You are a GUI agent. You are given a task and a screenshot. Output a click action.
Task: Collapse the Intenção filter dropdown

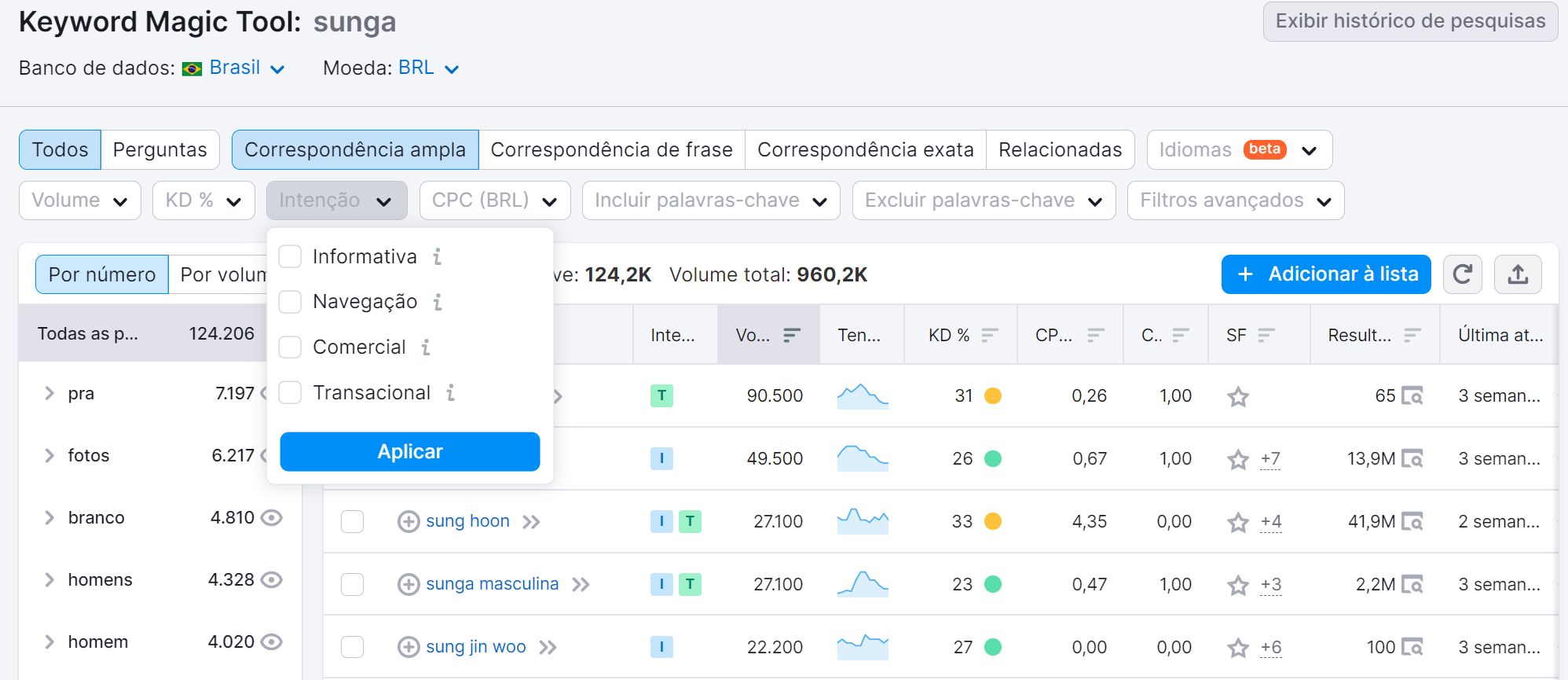click(x=336, y=200)
